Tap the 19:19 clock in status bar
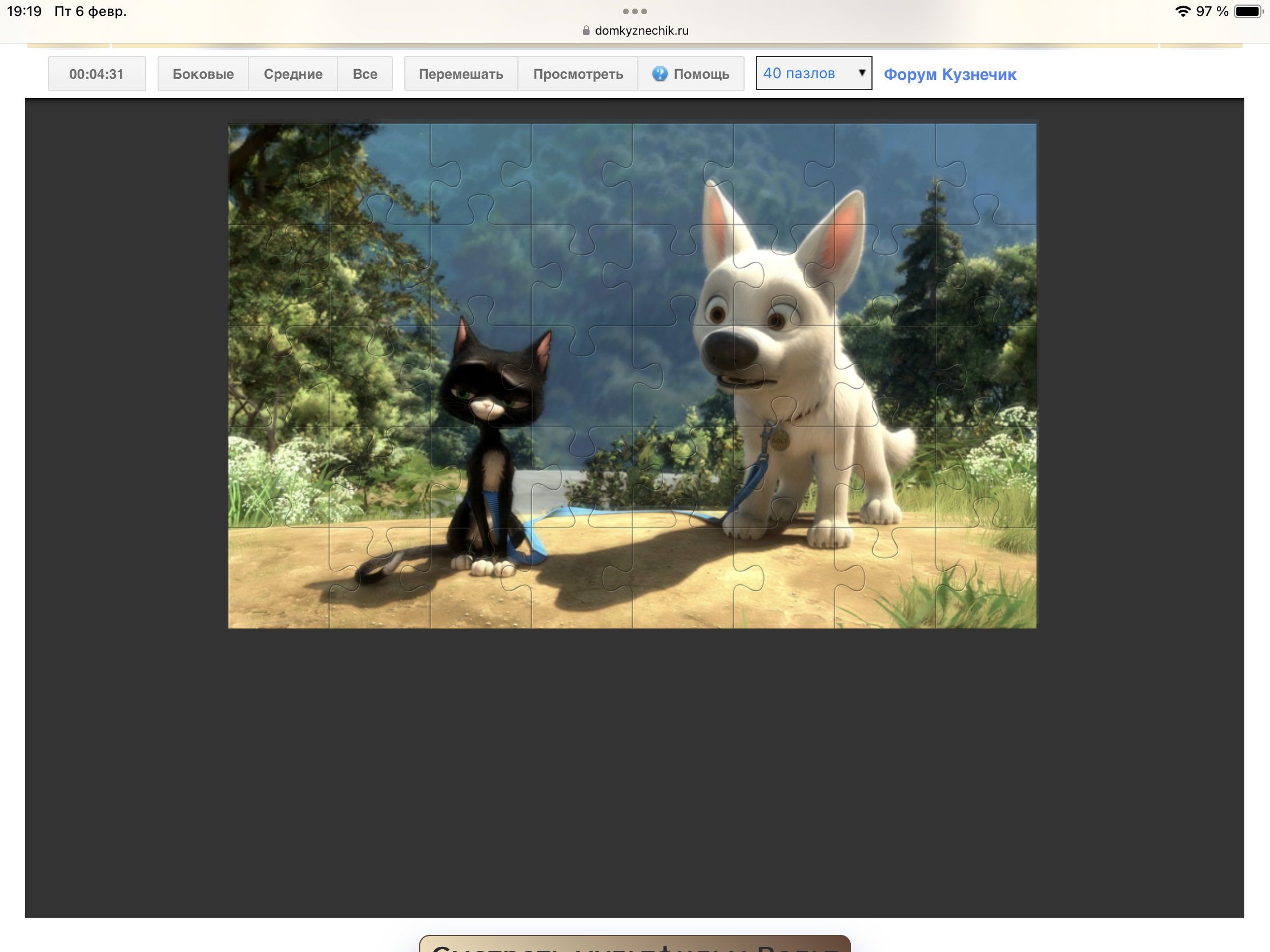Image resolution: width=1270 pixels, height=952 pixels. point(24,11)
